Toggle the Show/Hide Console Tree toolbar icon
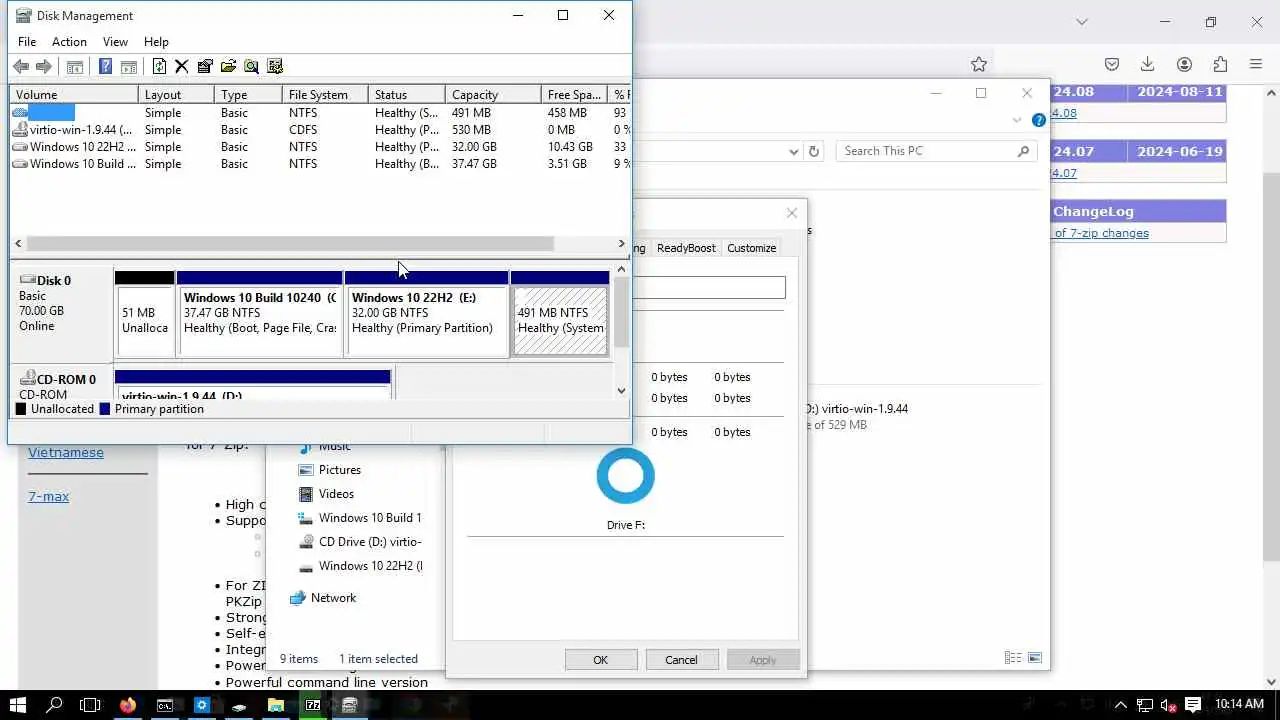 pos(75,66)
